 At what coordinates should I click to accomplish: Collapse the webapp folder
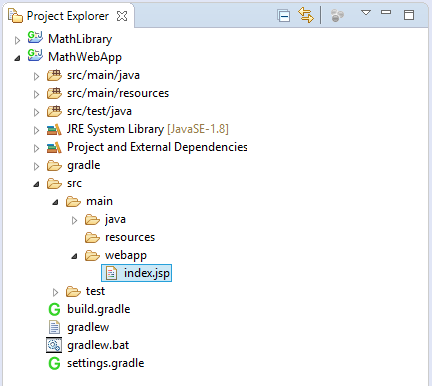click(x=74, y=256)
